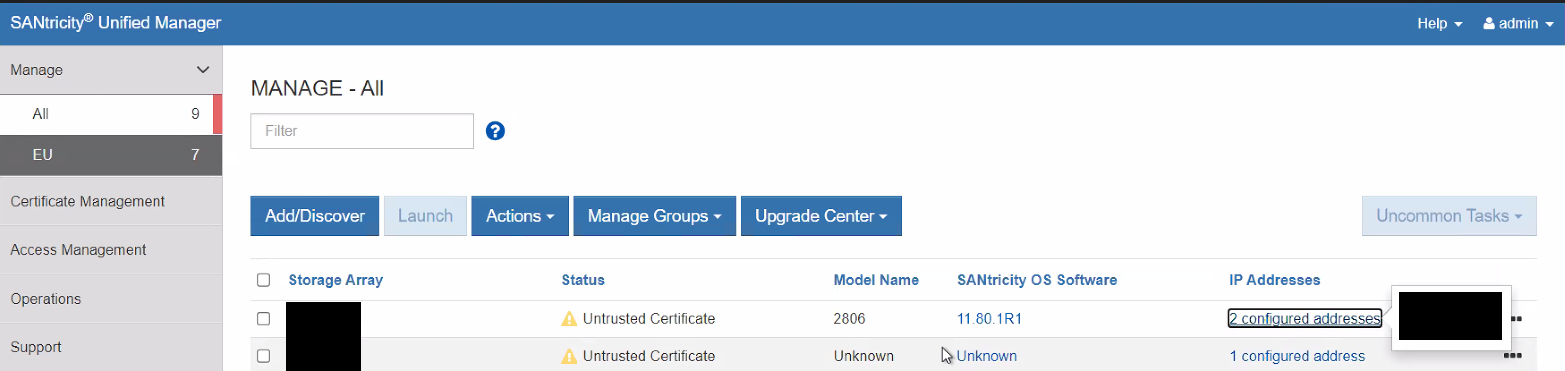
Task: Sort by Status column header
Action: point(583,280)
